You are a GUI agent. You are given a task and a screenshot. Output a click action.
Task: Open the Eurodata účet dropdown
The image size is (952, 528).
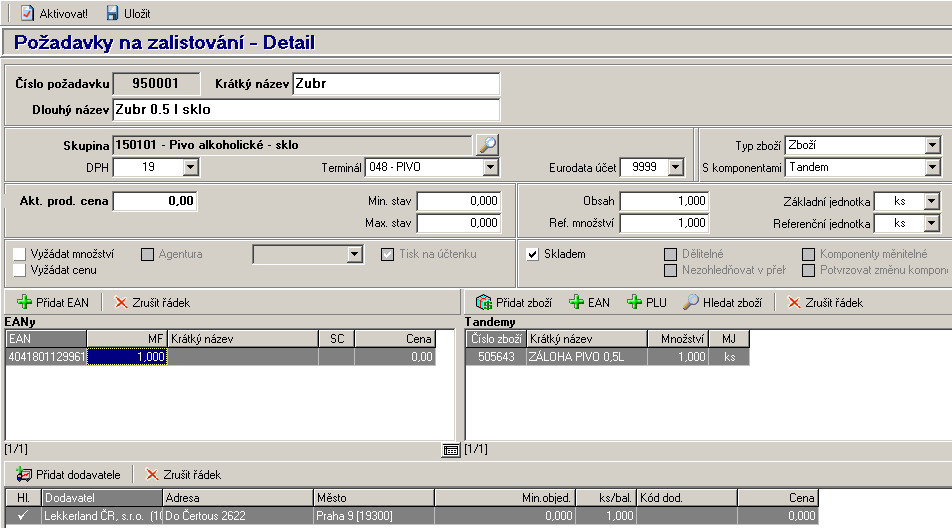676,167
